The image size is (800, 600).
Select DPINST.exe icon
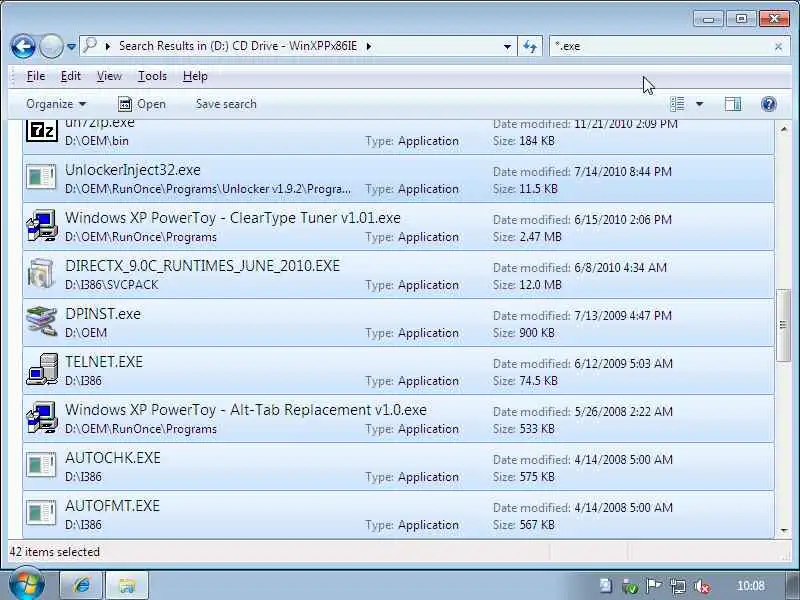coord(41,321)
